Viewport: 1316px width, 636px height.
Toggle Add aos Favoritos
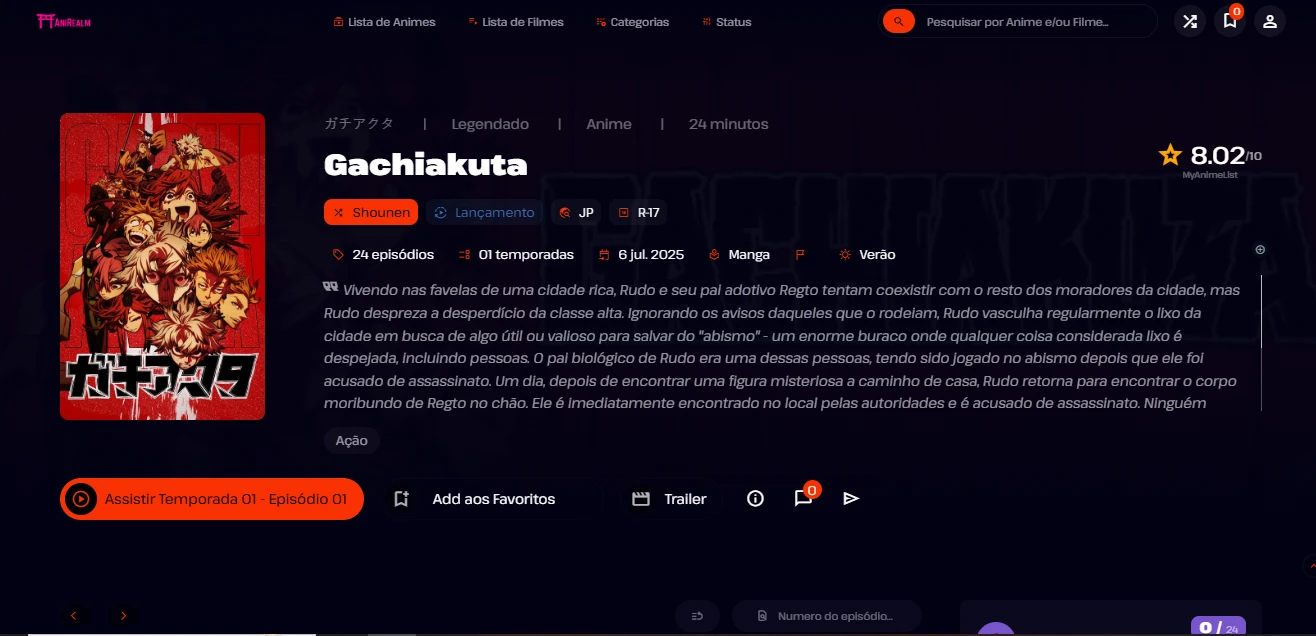click(x=474, y=498)
